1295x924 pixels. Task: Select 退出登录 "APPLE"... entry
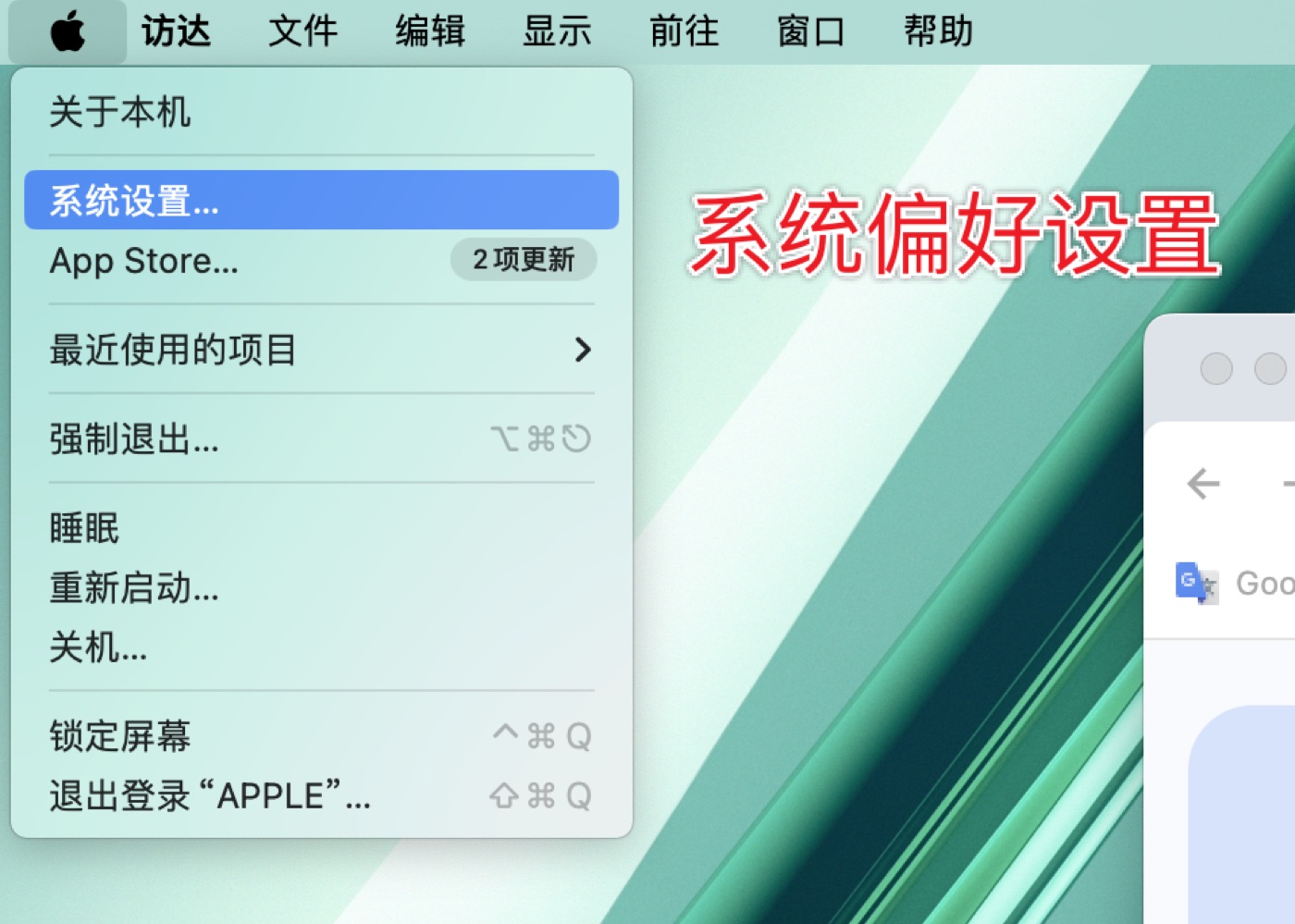click(321, 795)
